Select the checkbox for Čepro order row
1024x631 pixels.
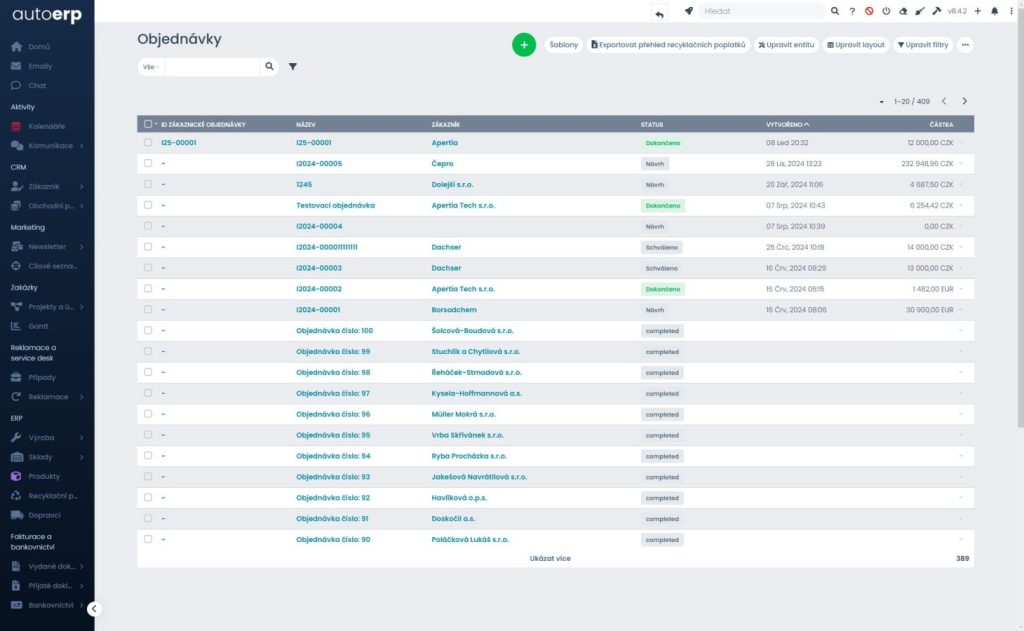click(148, 163)
